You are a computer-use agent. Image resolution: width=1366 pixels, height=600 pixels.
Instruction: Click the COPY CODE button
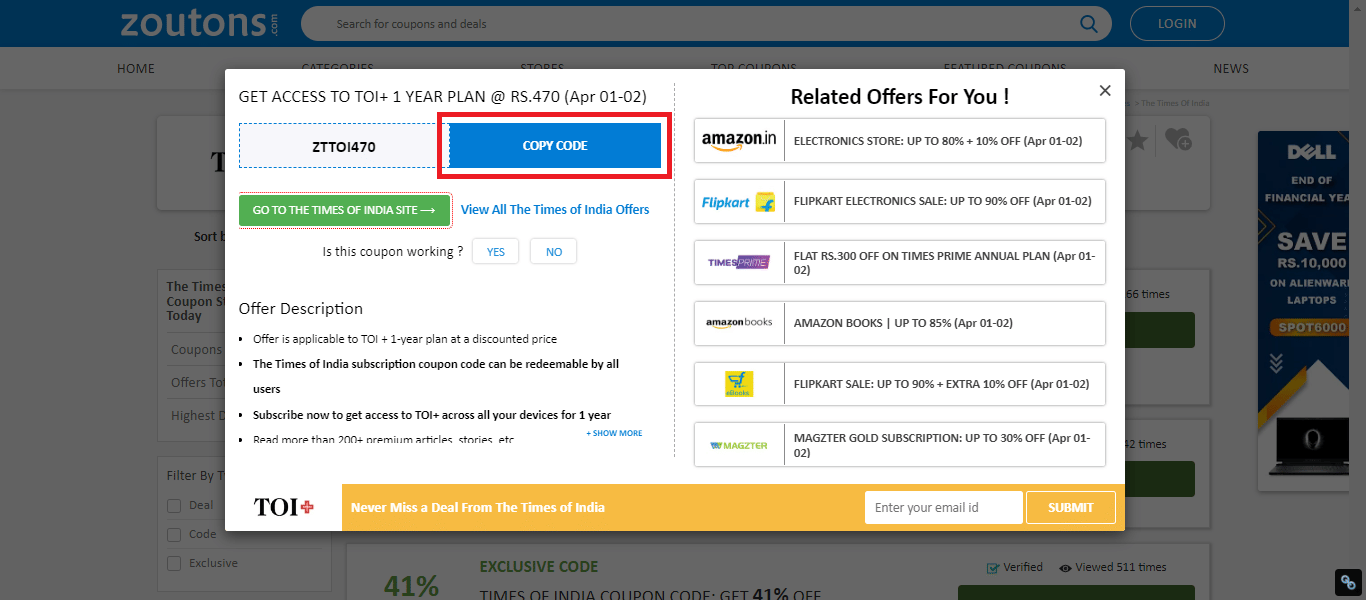pyautogui.click(x=554, y=145)
